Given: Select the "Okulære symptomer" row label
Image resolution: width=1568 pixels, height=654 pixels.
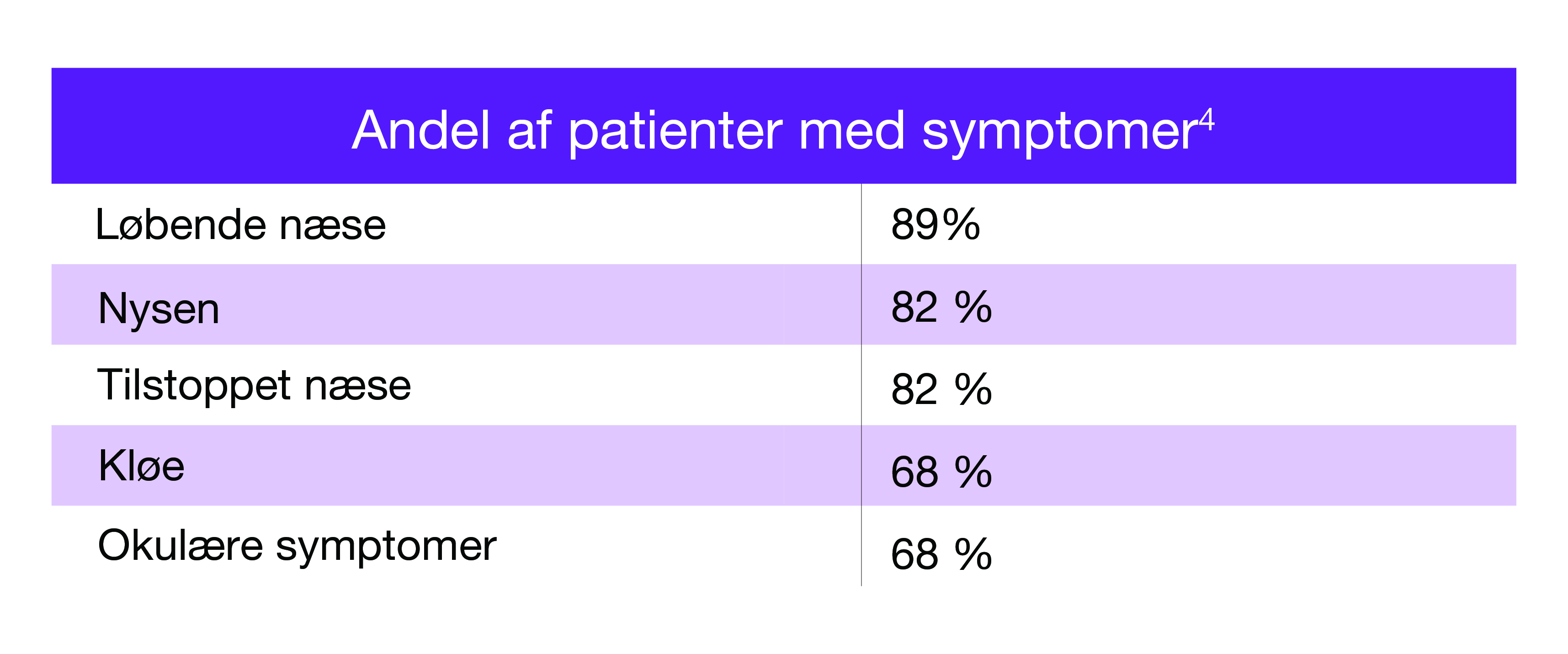Looking at the screenshot, I should [x=297, y=546].
